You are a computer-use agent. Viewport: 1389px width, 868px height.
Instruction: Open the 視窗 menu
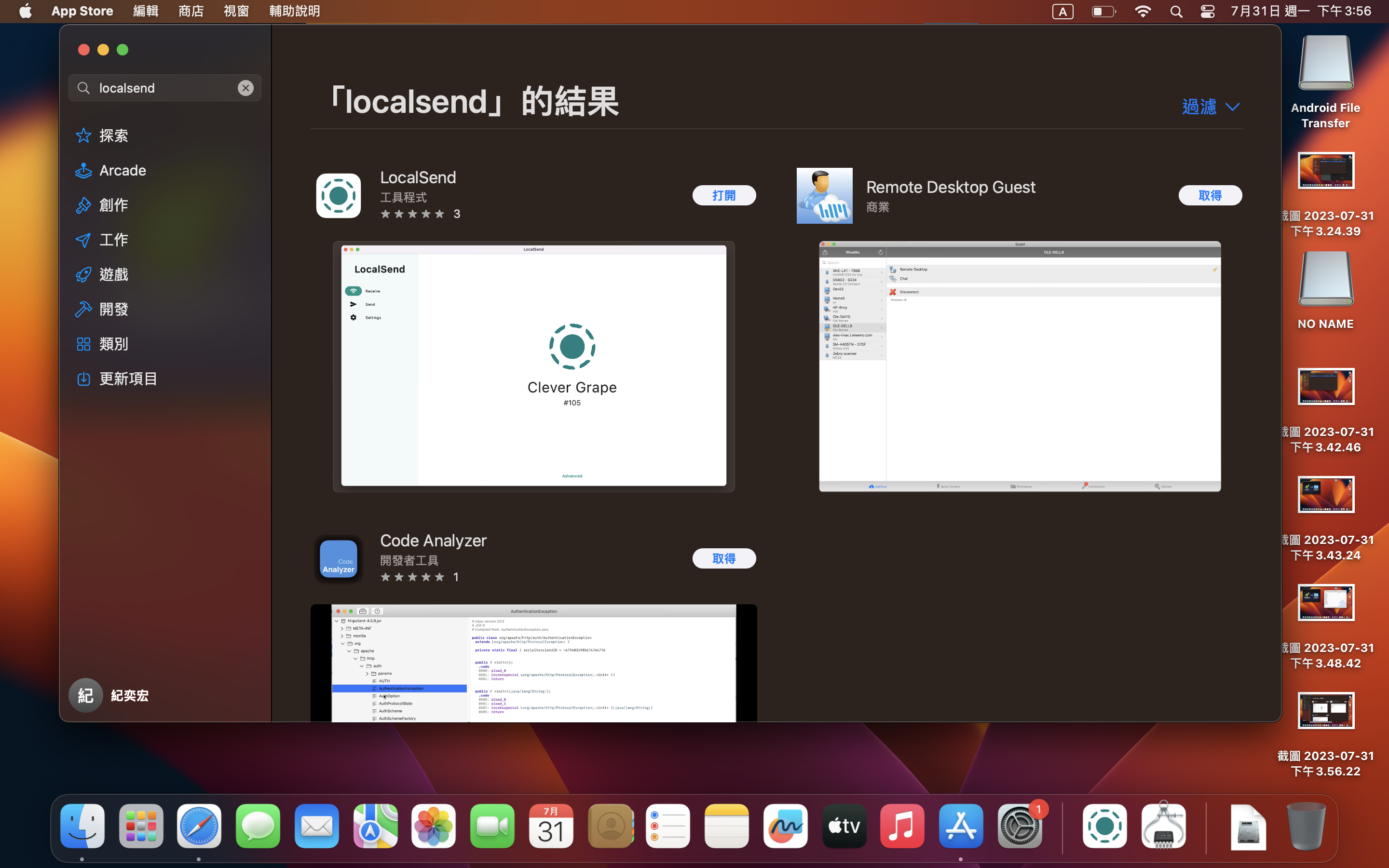click(x=236, y=11)
